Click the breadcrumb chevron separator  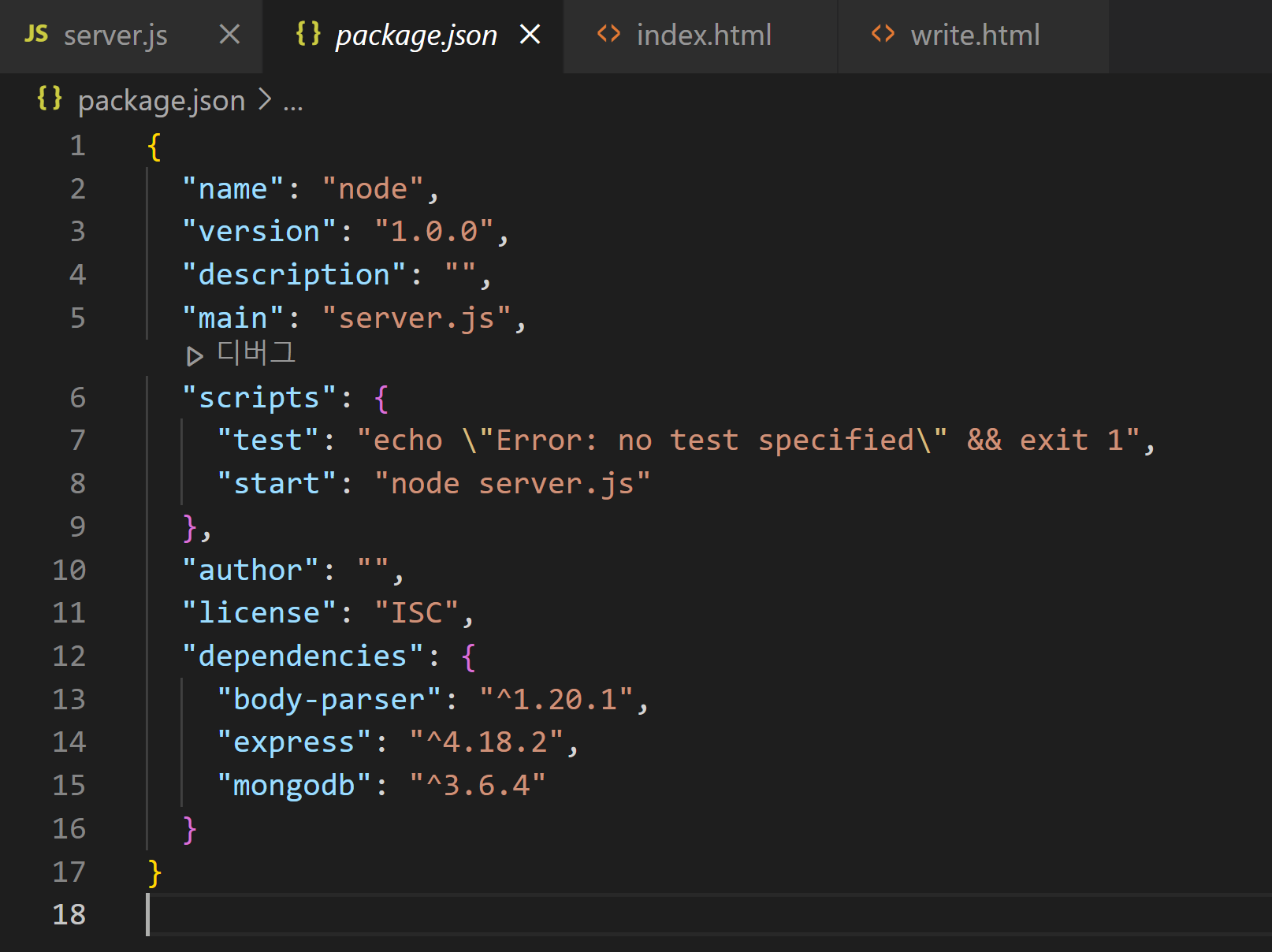pyautogui.click(x=265, y=100)
